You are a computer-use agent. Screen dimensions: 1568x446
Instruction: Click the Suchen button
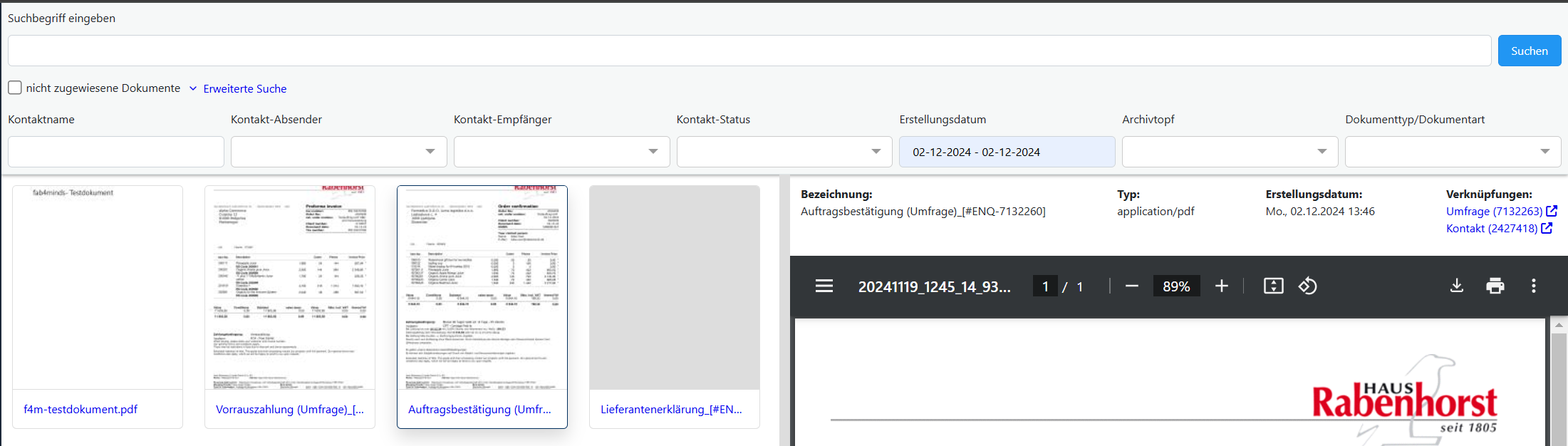tap(1529, 51)
